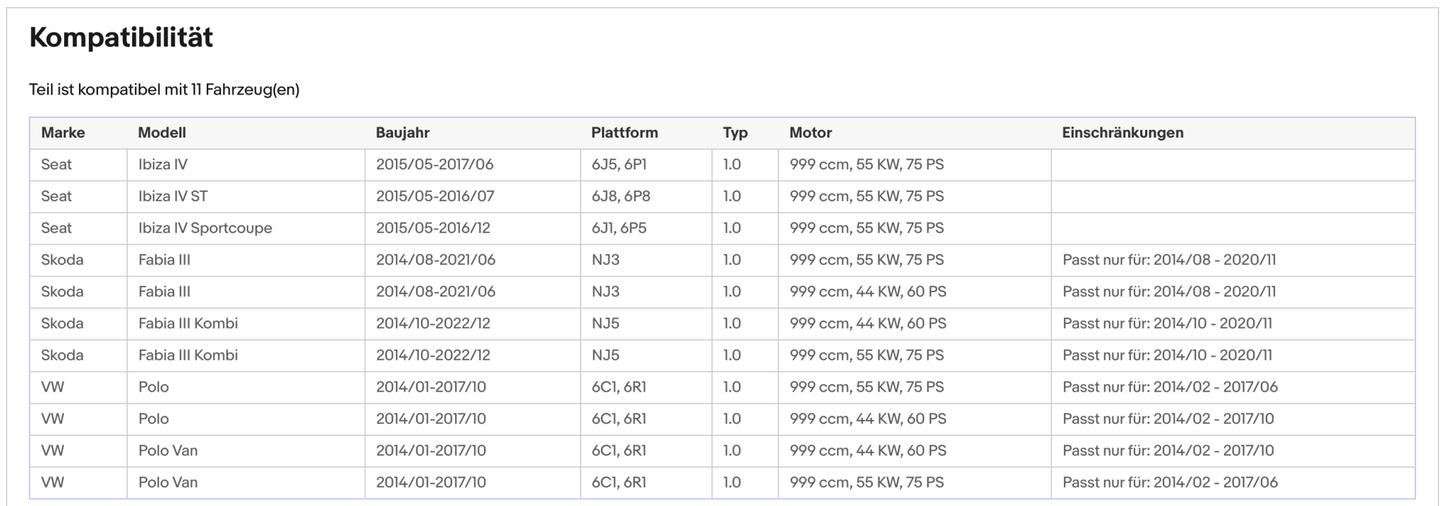
Task: Select the Baujahr cell 2015/05-2016/07
Action: (435, 196)
